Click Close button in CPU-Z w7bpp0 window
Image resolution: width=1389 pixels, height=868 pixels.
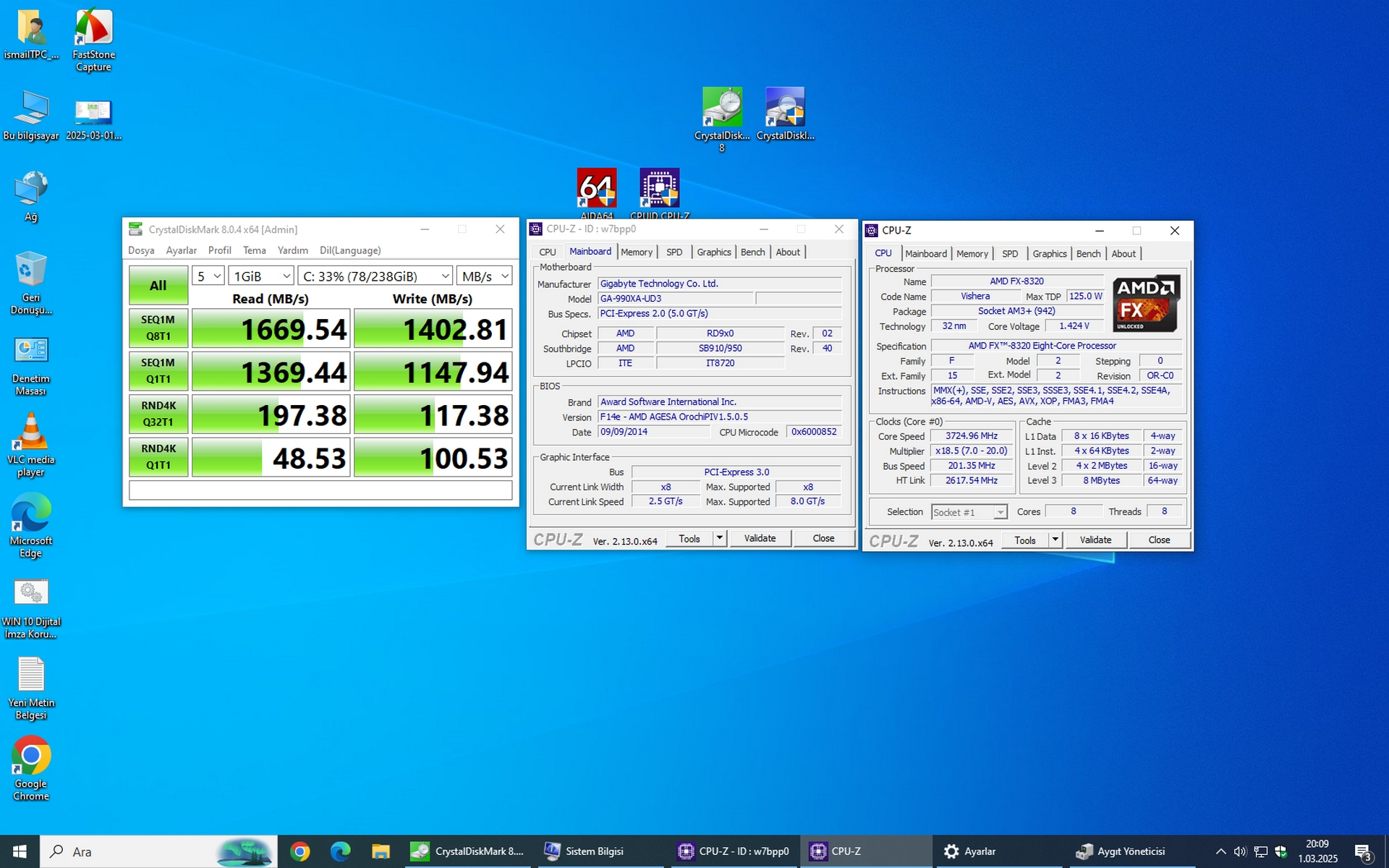tap(823, 538)
